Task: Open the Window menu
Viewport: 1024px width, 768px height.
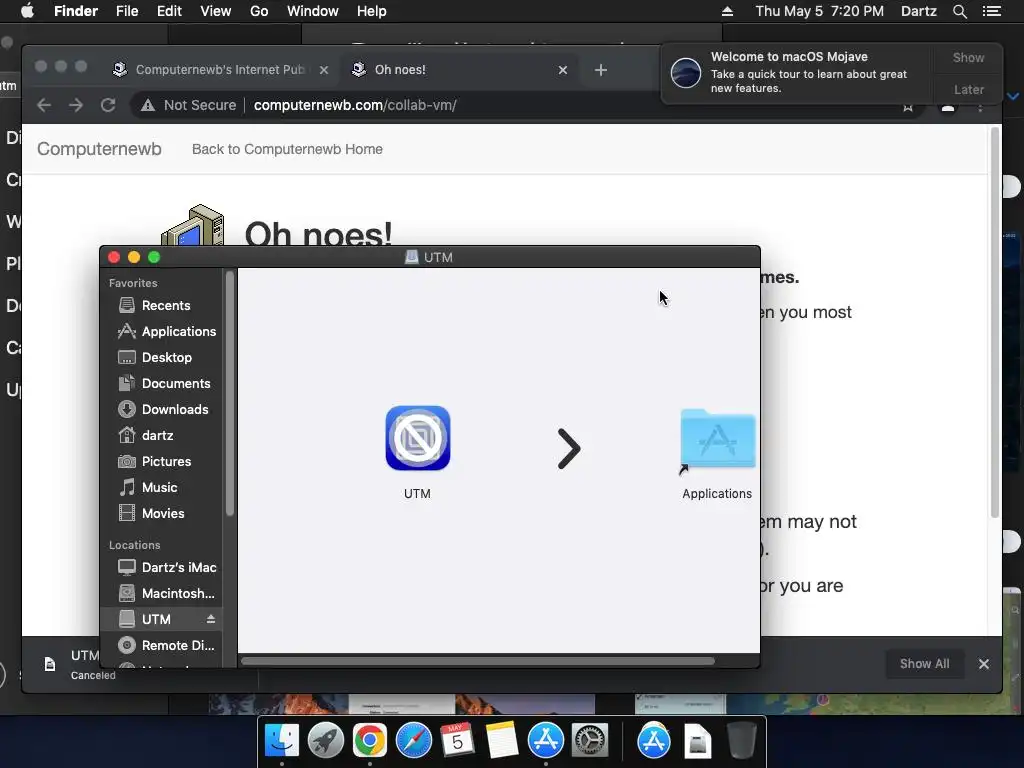Action: [x=313, y=11]
